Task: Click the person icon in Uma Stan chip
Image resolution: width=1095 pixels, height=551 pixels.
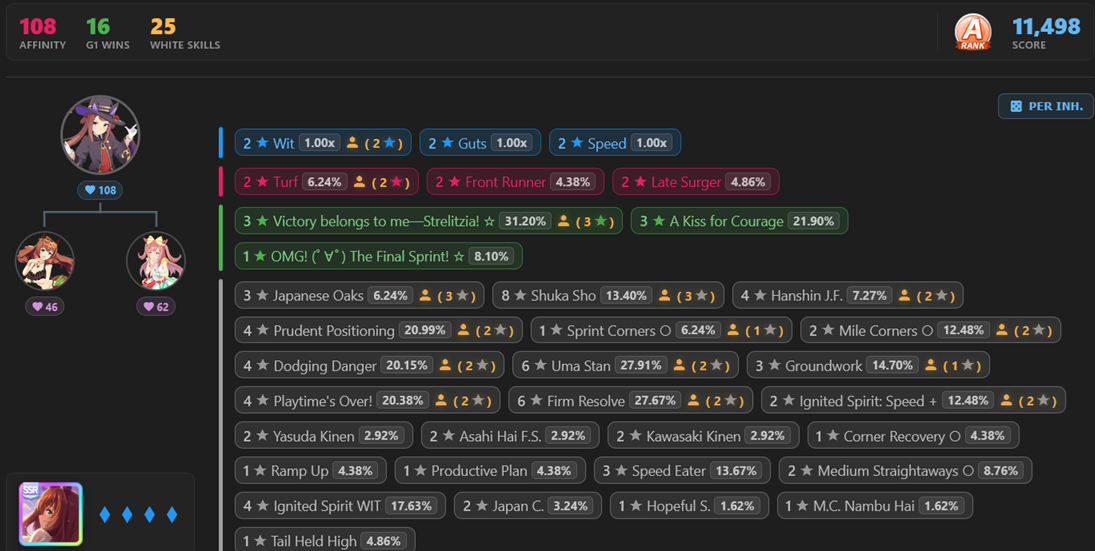Action: (x=679, y=365)
